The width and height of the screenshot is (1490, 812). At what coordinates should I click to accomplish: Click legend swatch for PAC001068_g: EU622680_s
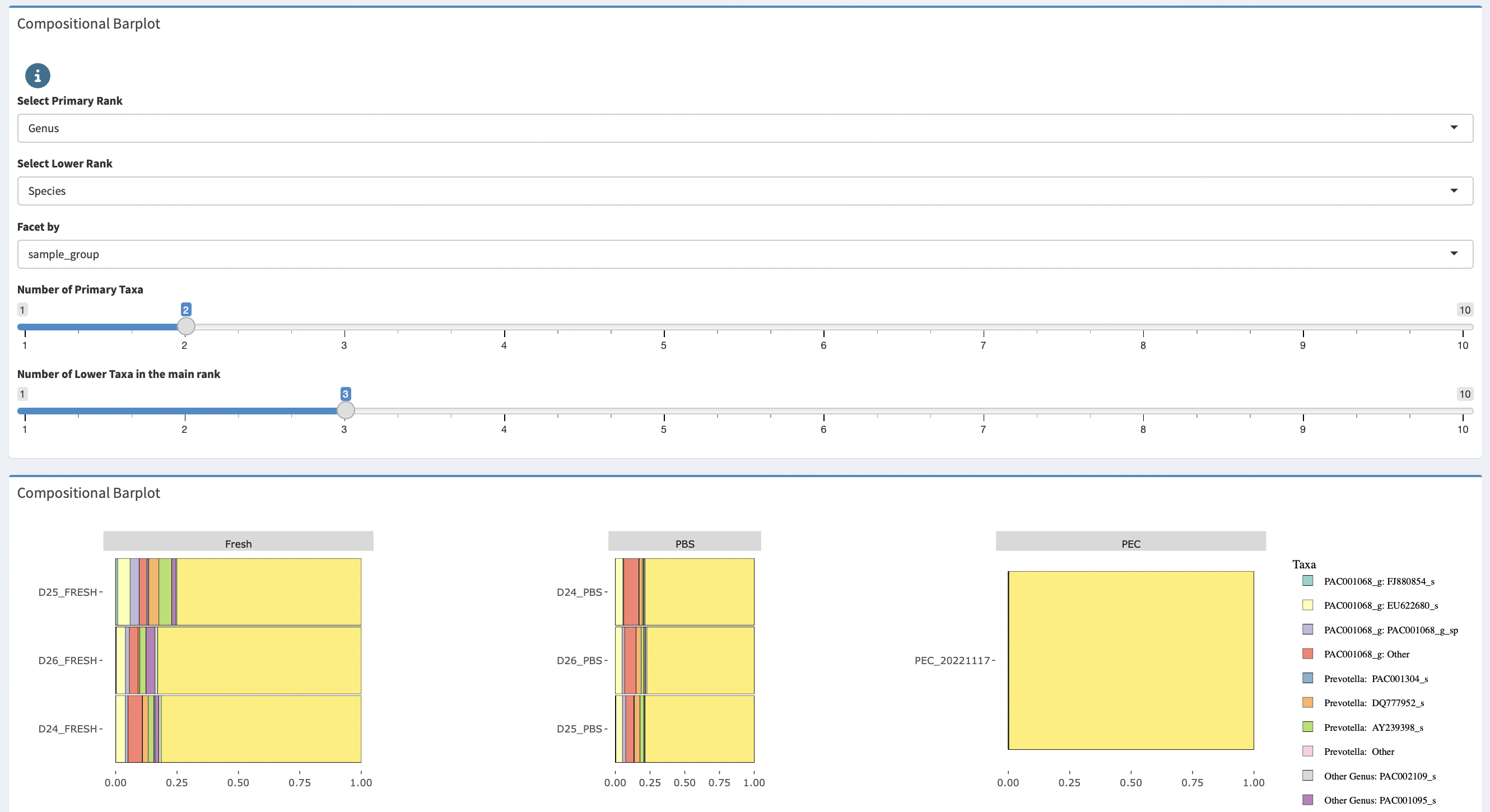pos(1308,605)
